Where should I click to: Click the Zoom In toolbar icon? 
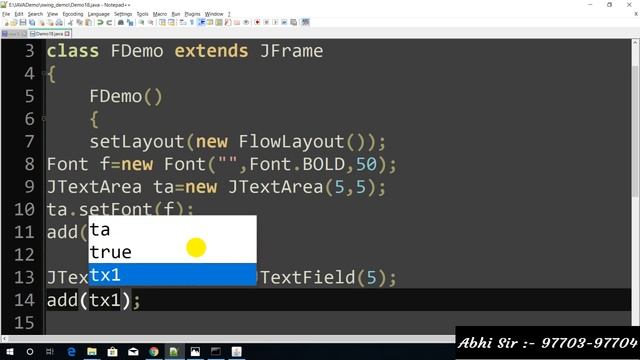[x=141, y=22]
